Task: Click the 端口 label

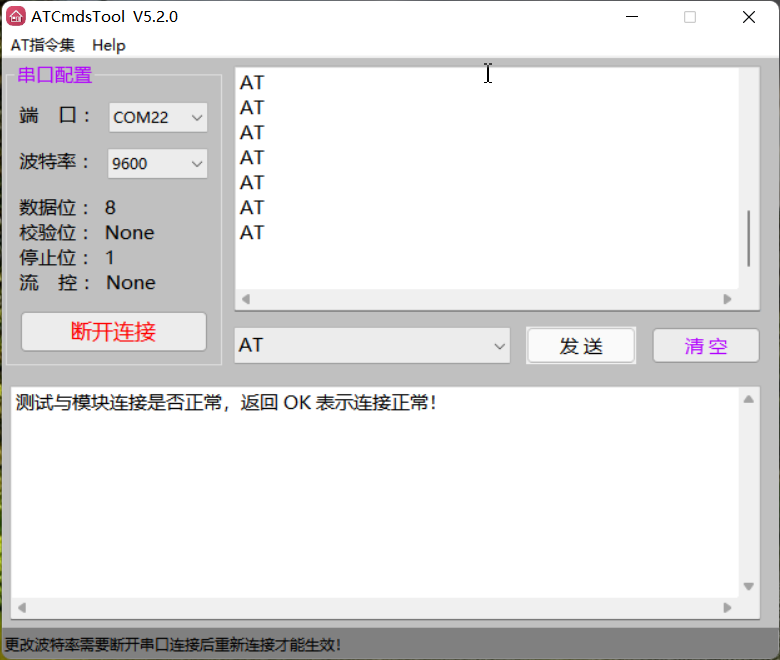Action: [54, 115]
